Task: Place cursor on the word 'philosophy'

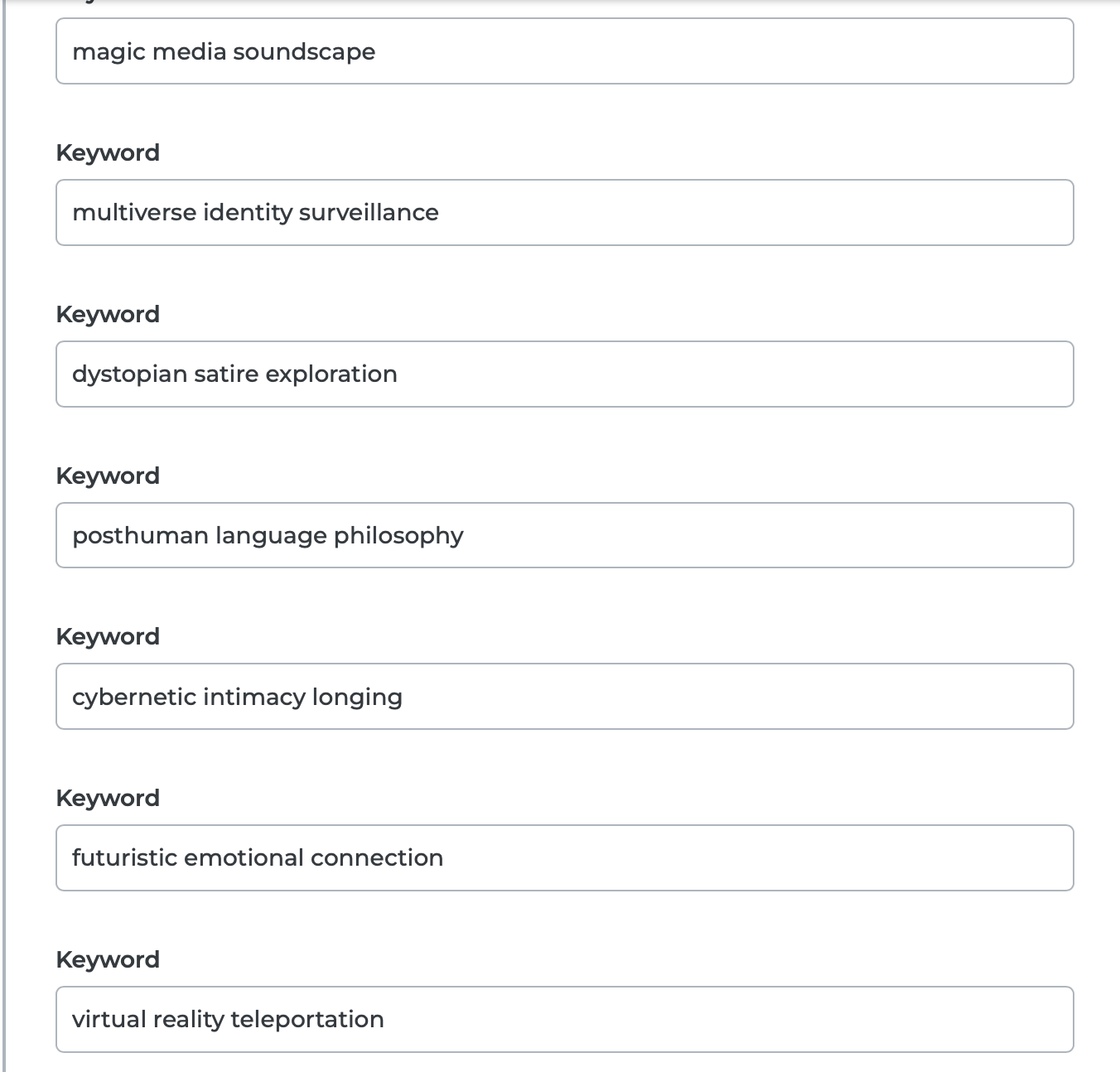Action: 398,535
